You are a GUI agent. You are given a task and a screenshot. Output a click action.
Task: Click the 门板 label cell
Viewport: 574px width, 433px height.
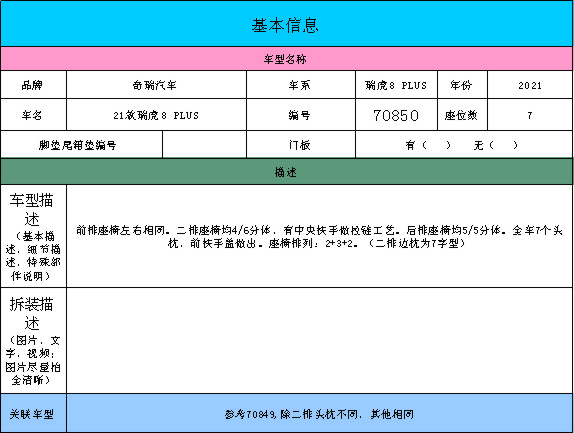pyautogui.click(x=301, y=145)
